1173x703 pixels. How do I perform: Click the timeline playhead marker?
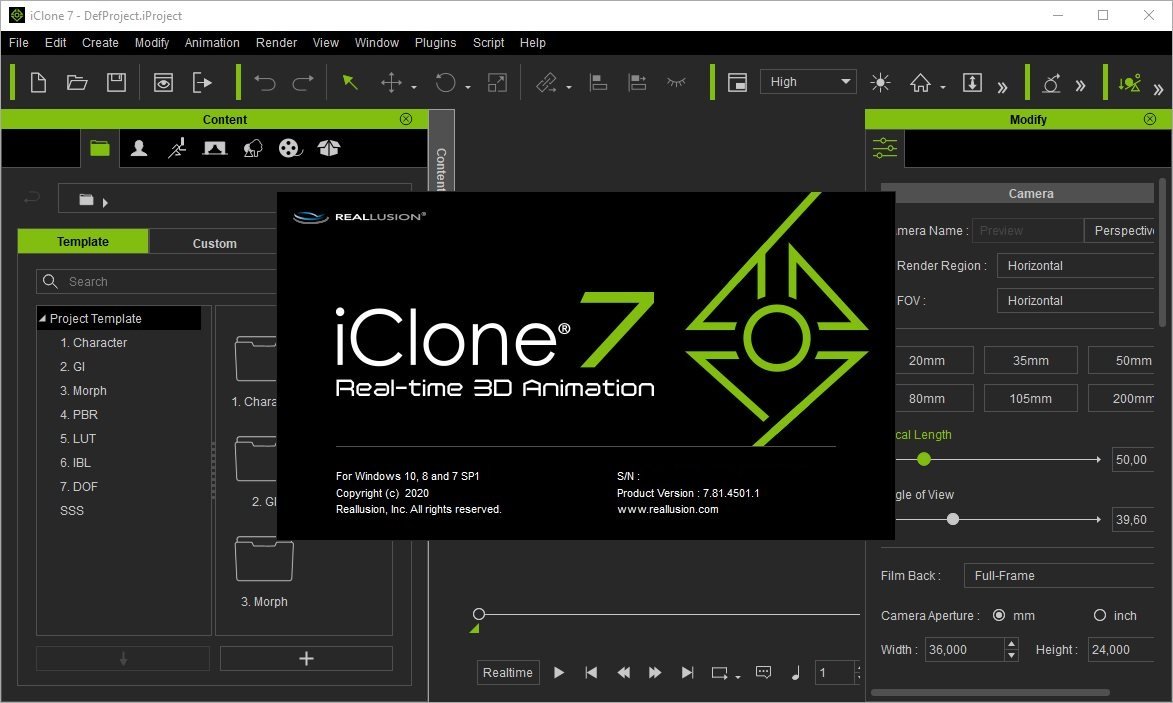479,614
